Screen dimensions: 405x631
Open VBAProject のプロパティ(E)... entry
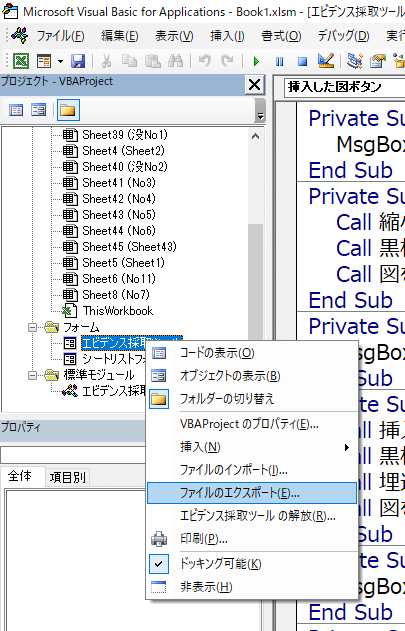click(x=252, y=424)
